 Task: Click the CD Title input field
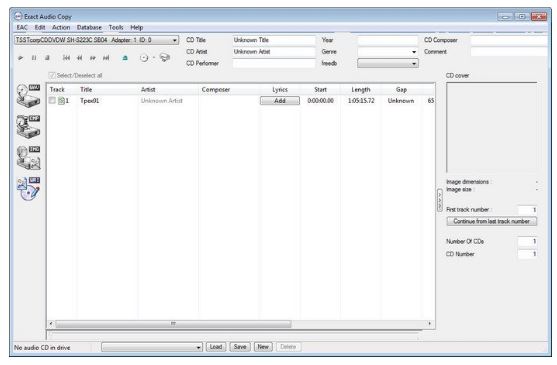pos(274,40)
